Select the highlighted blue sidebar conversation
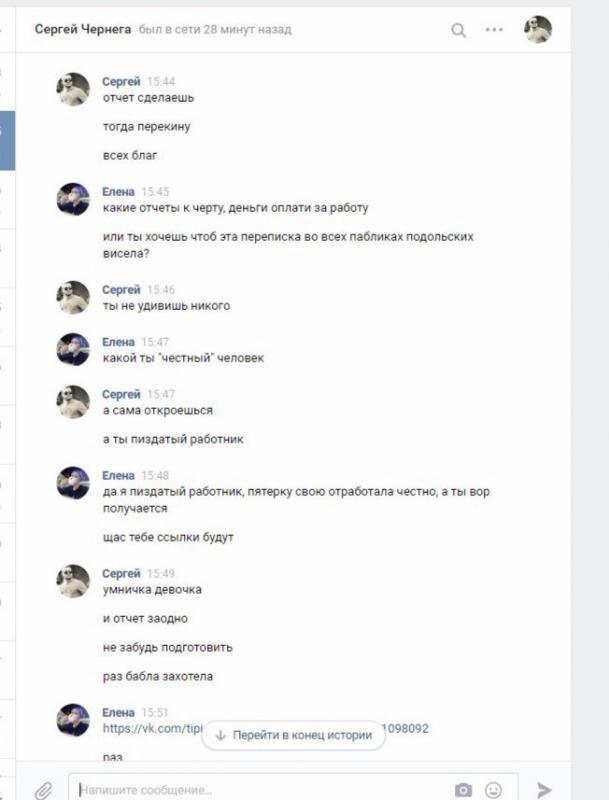Screen dimensions: 609x800 click(7, 140)
